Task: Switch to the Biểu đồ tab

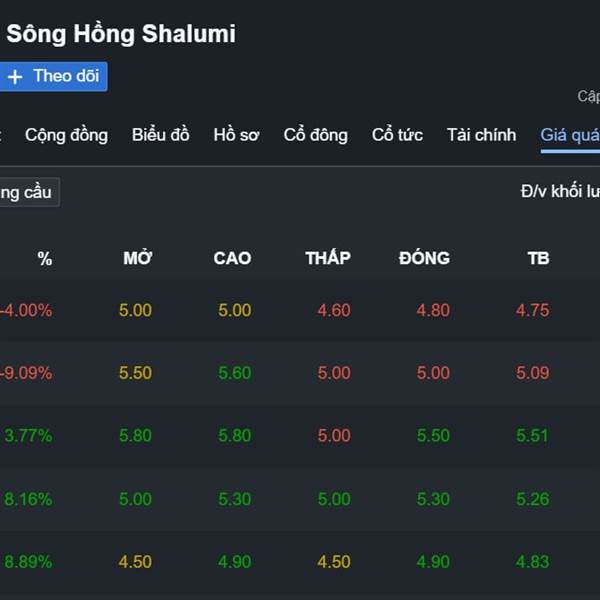Action: point(160,135)
